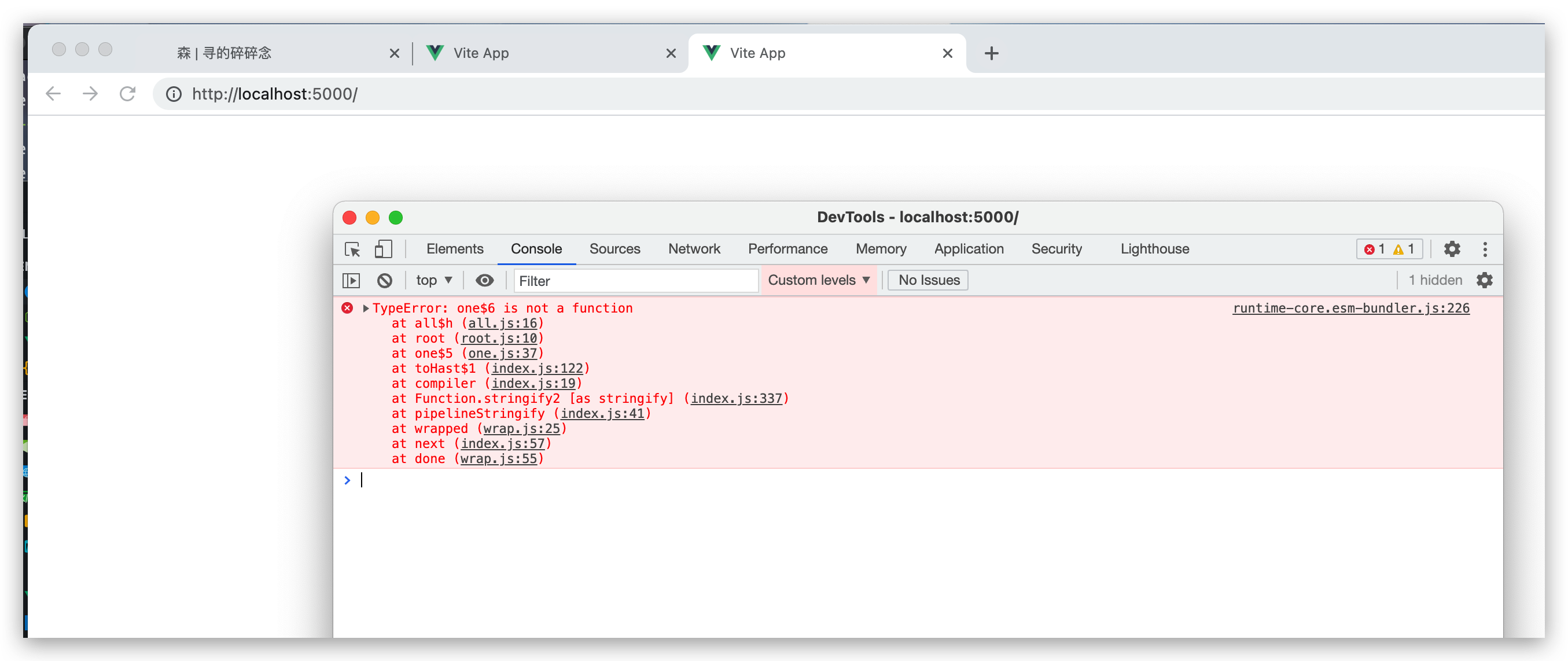Screen dimensions: 1568x661
Task: Create a live expression with the eye icon
Action: 484,280
